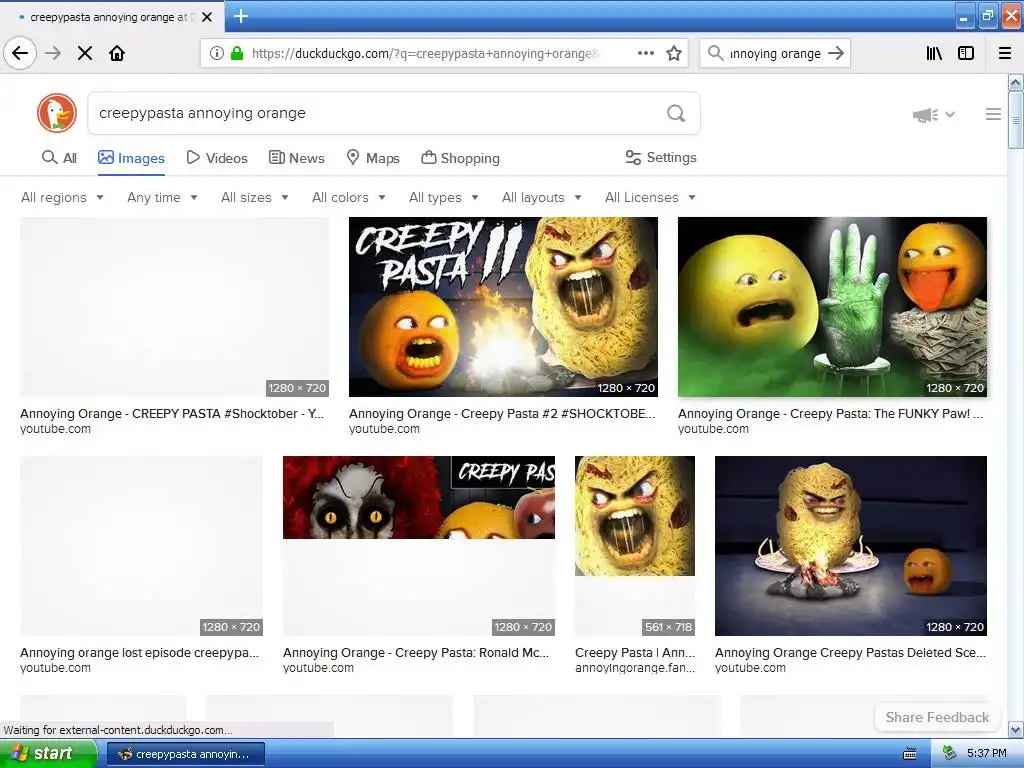Open the megaphone spread DuckDuckGo menu
Image resolution: width=1024 pixels, height=768 pixels.
(933, 115)
